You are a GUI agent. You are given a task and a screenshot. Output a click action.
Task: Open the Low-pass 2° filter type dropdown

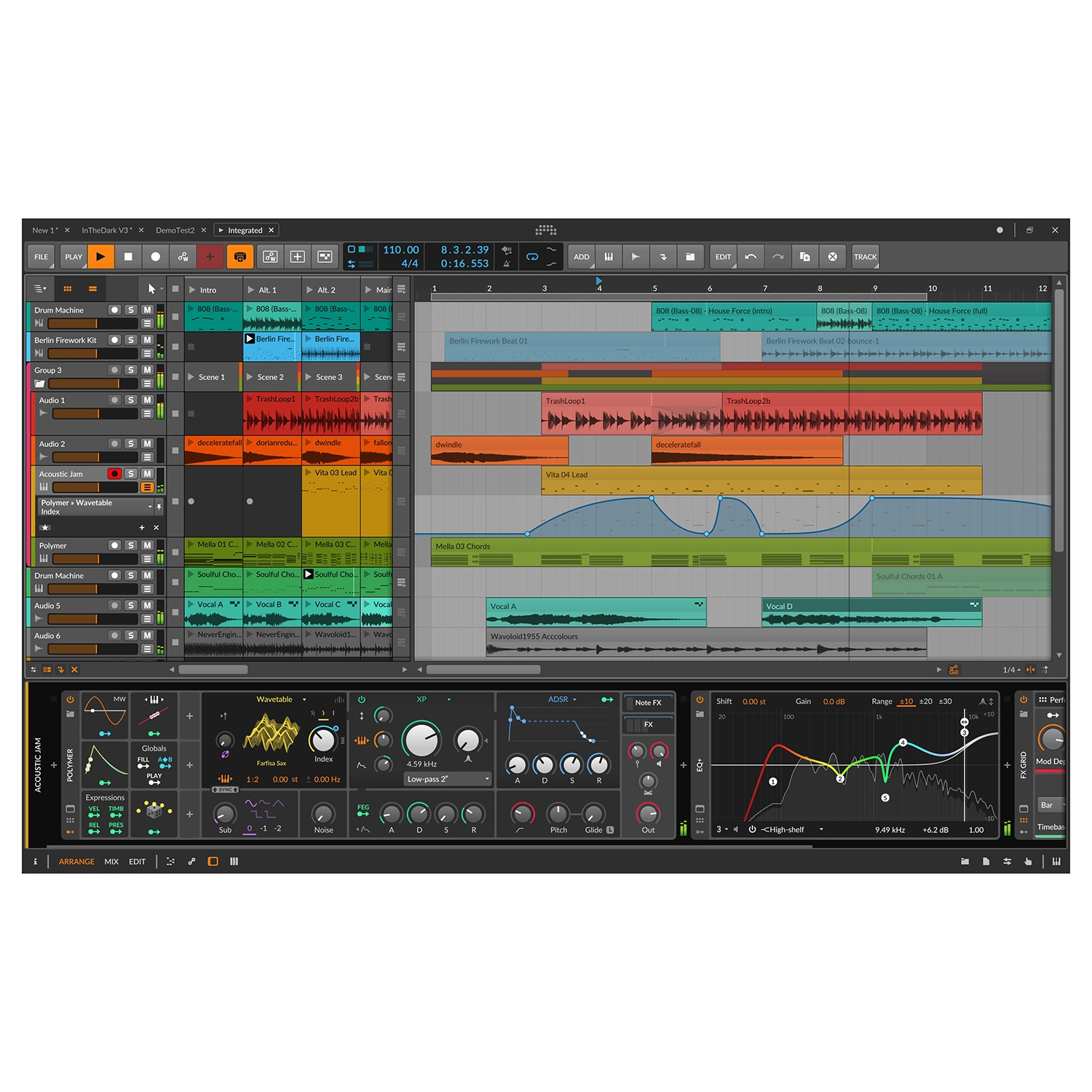[x=448, y=779]
